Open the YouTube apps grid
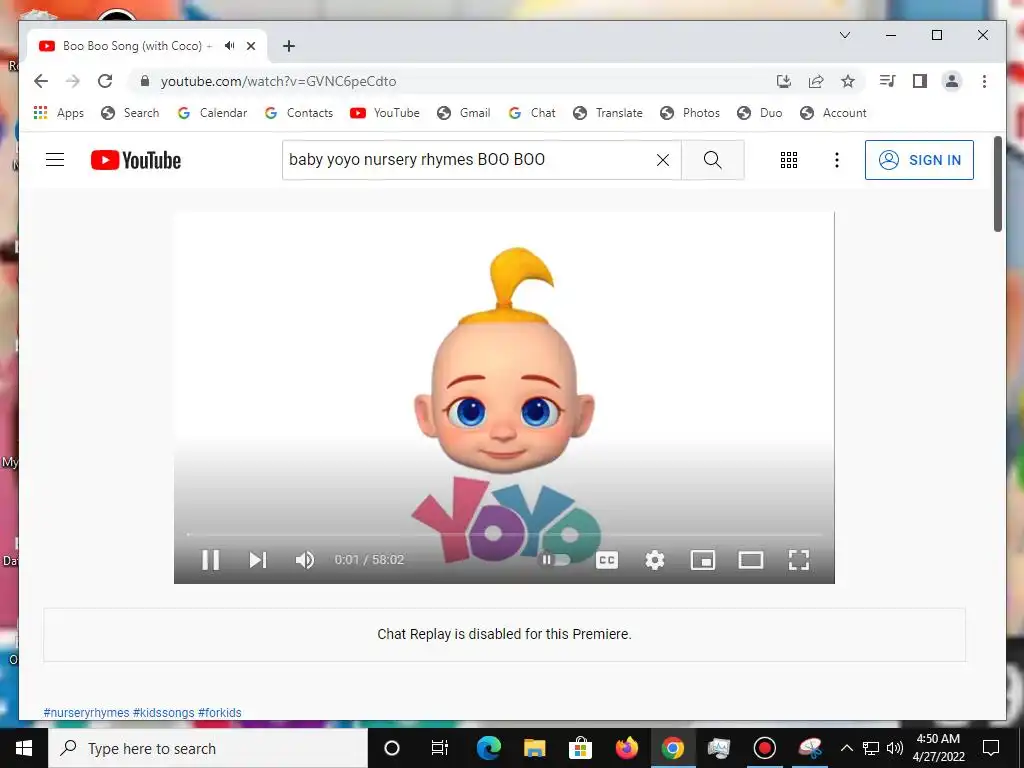 789,159
